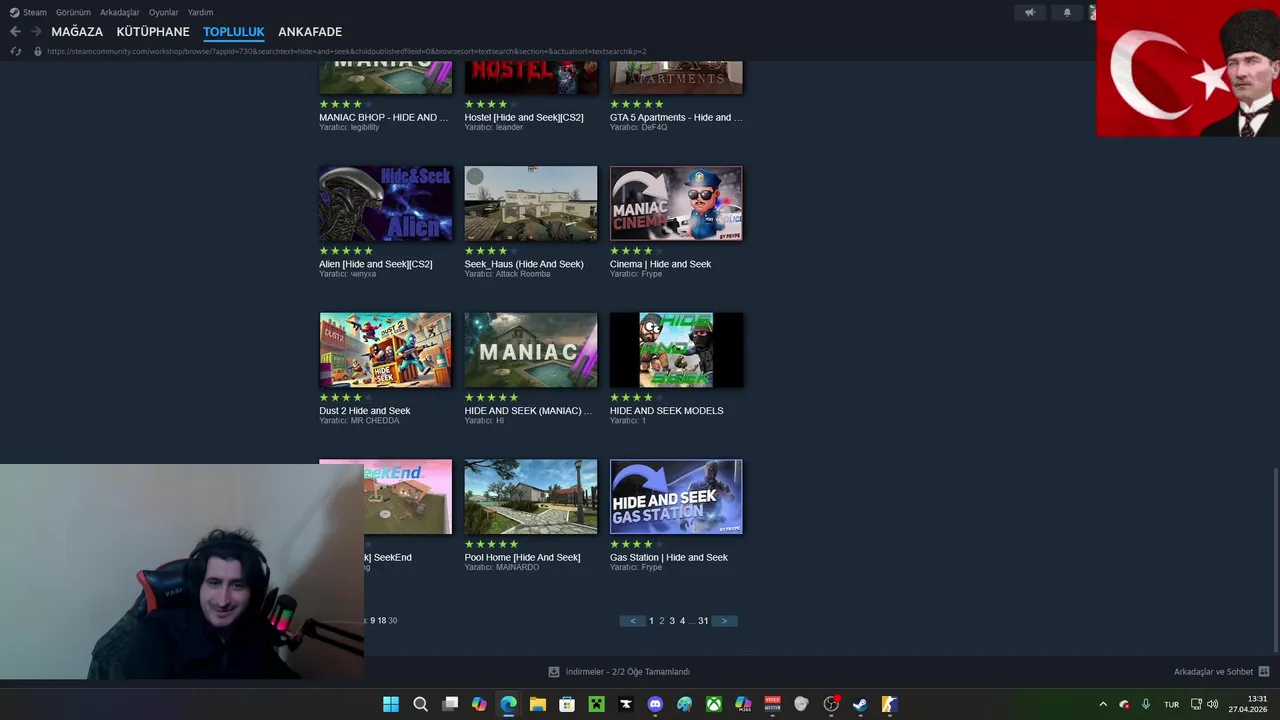Go to results page 4

coord(683,621)
